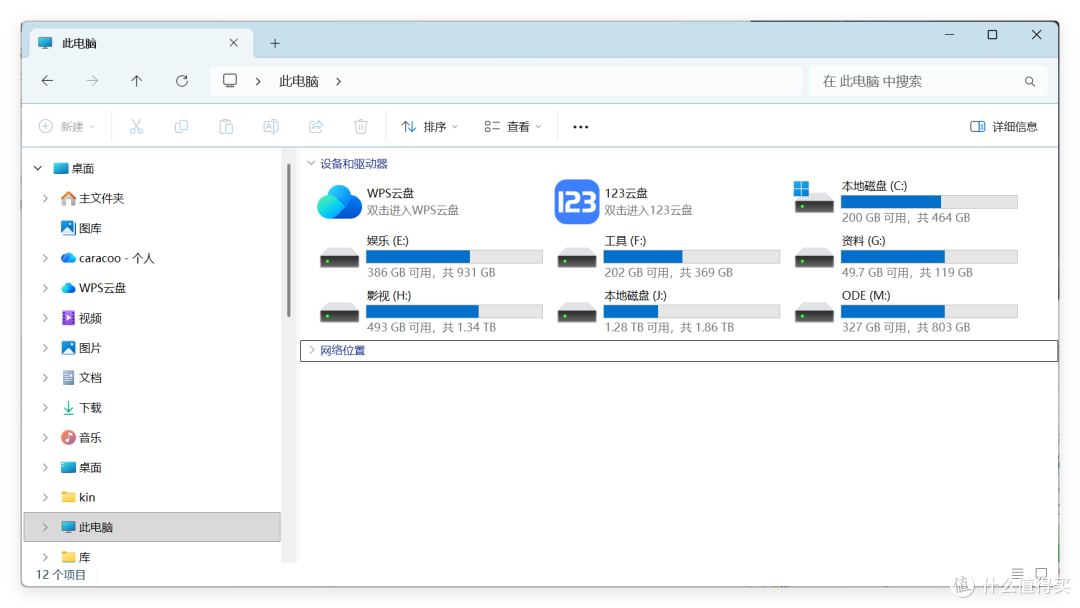Click the Delete trash icon

[360, 127]
